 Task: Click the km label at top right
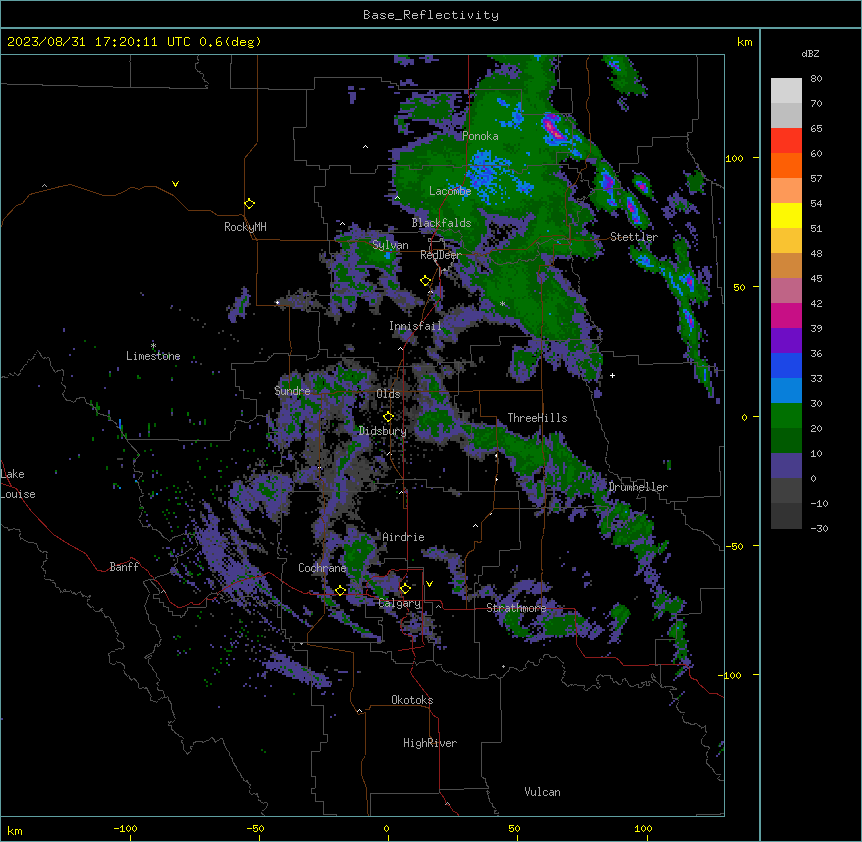tap(744, 42)
